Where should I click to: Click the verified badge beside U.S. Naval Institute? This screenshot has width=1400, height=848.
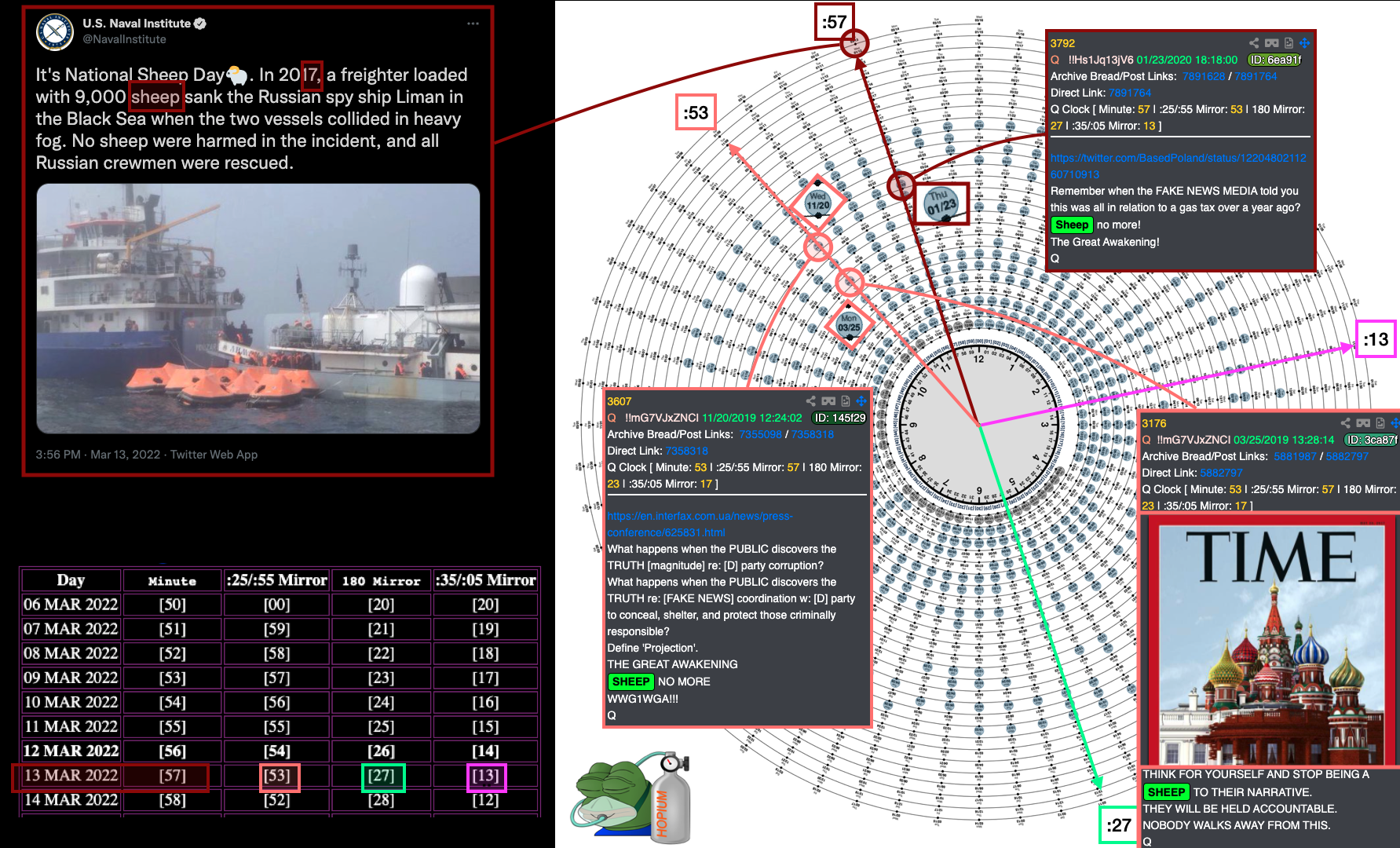pyautogui.click(x=200, y=24)
